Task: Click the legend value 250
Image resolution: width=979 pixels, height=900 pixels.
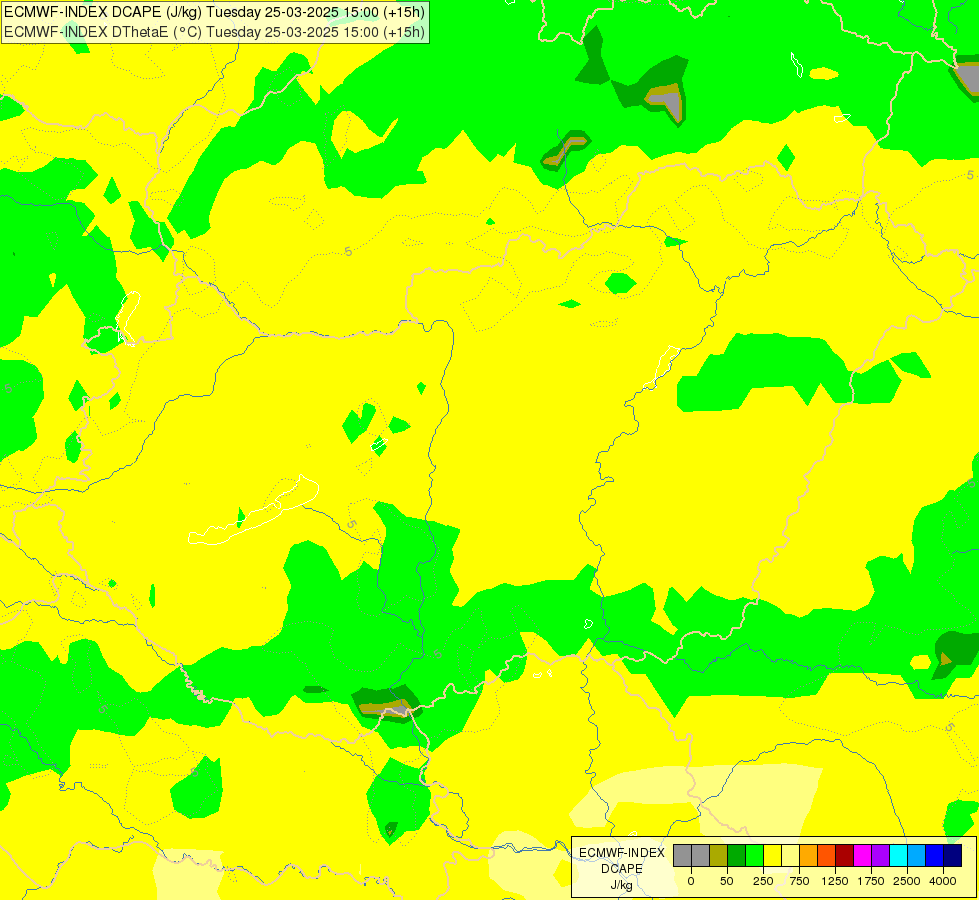Action: (763, 881)
